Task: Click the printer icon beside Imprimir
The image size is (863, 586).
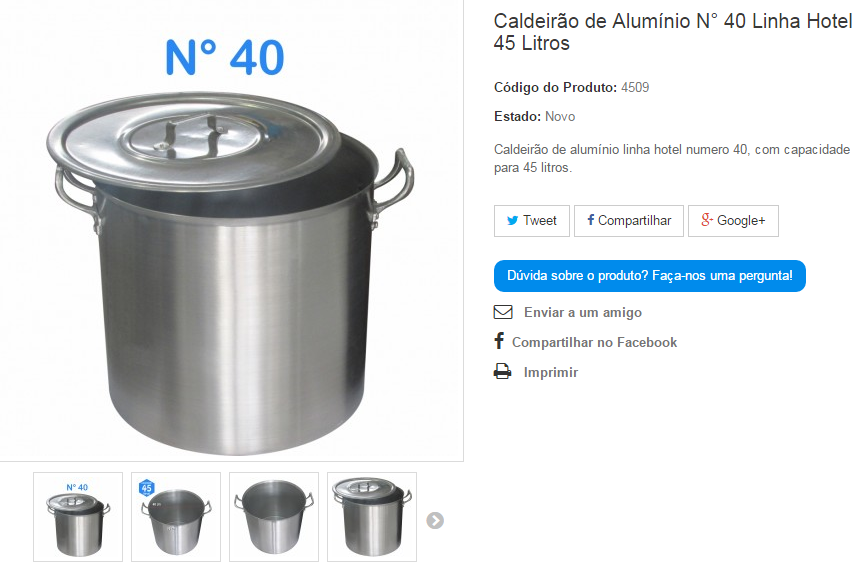Action: click(x=502, y=371)
